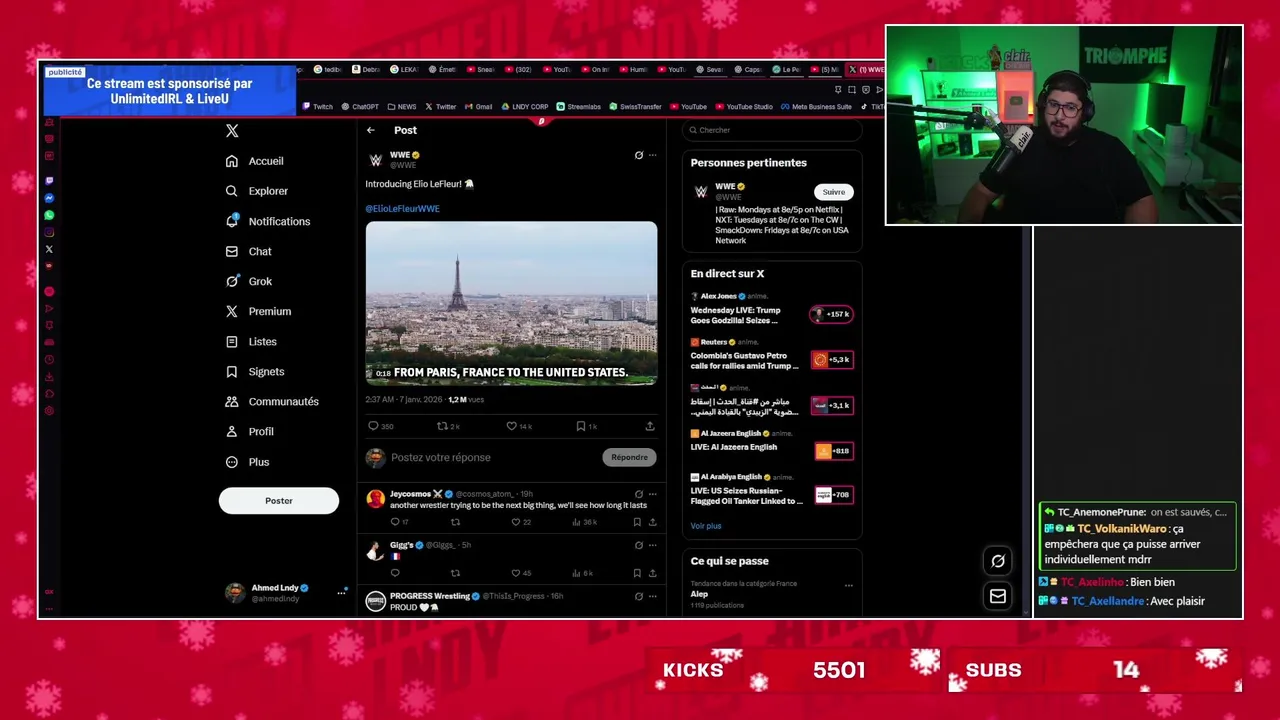Viewport: 1280px width, 720px height.
Task: Open more options on PROGRESS Wrestling reply
Action: pos(652,596)
